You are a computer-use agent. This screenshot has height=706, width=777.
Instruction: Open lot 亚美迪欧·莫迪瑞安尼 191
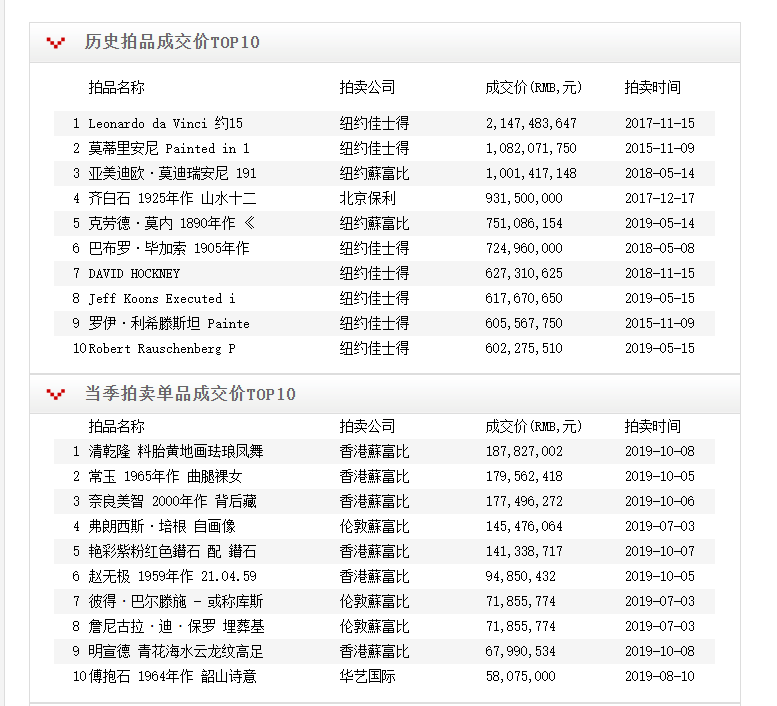click(x=172, y=173)
